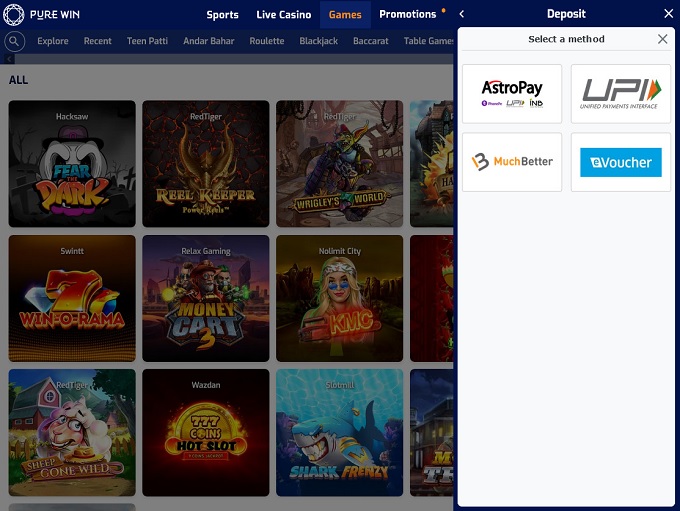Open Money Cart 3 game thumbnail
Image resolution: width=680 pixels, height=511 pixels.
click(205, 298)
